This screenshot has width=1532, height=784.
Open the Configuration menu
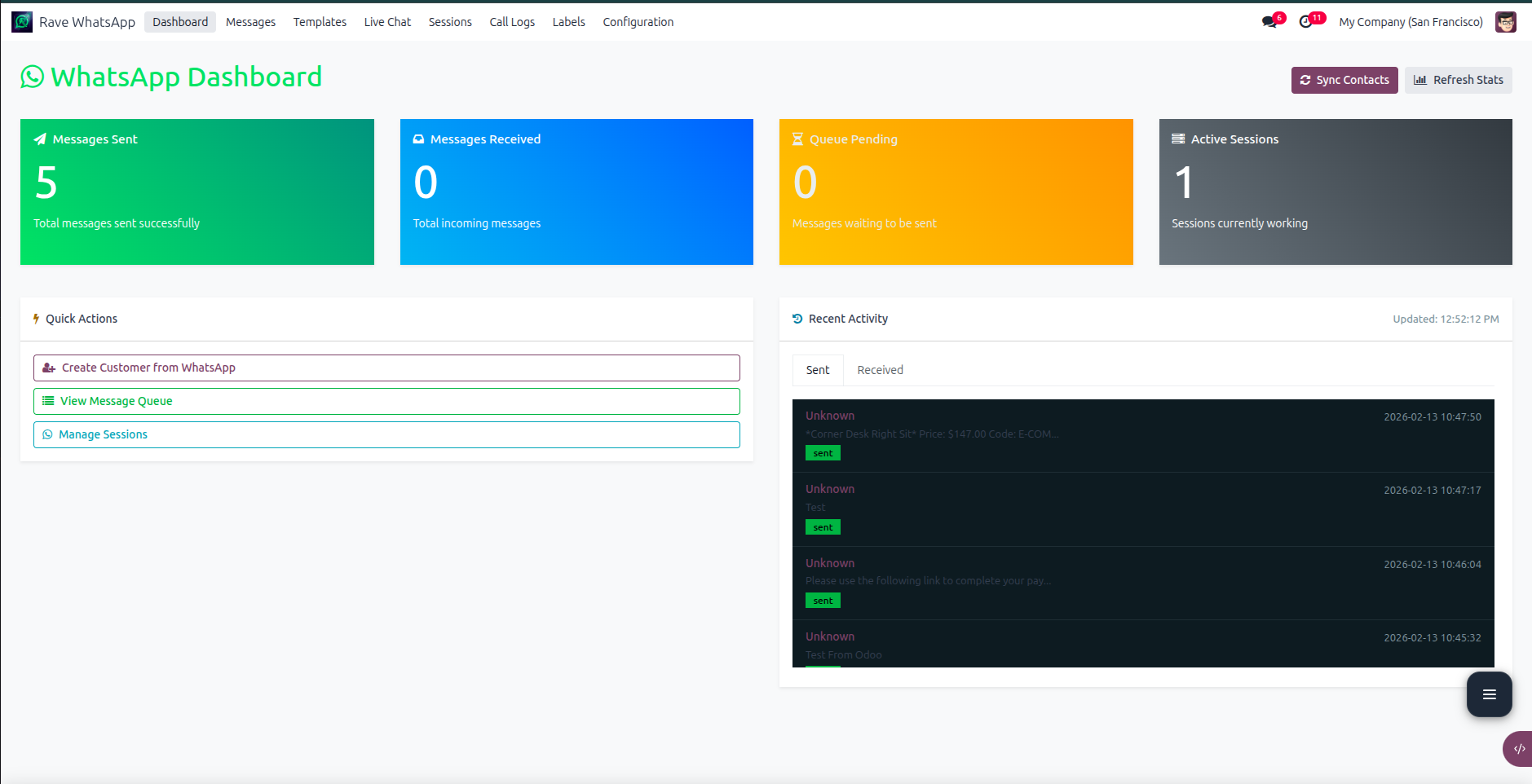pyautogui.click(x=638, y=22)
